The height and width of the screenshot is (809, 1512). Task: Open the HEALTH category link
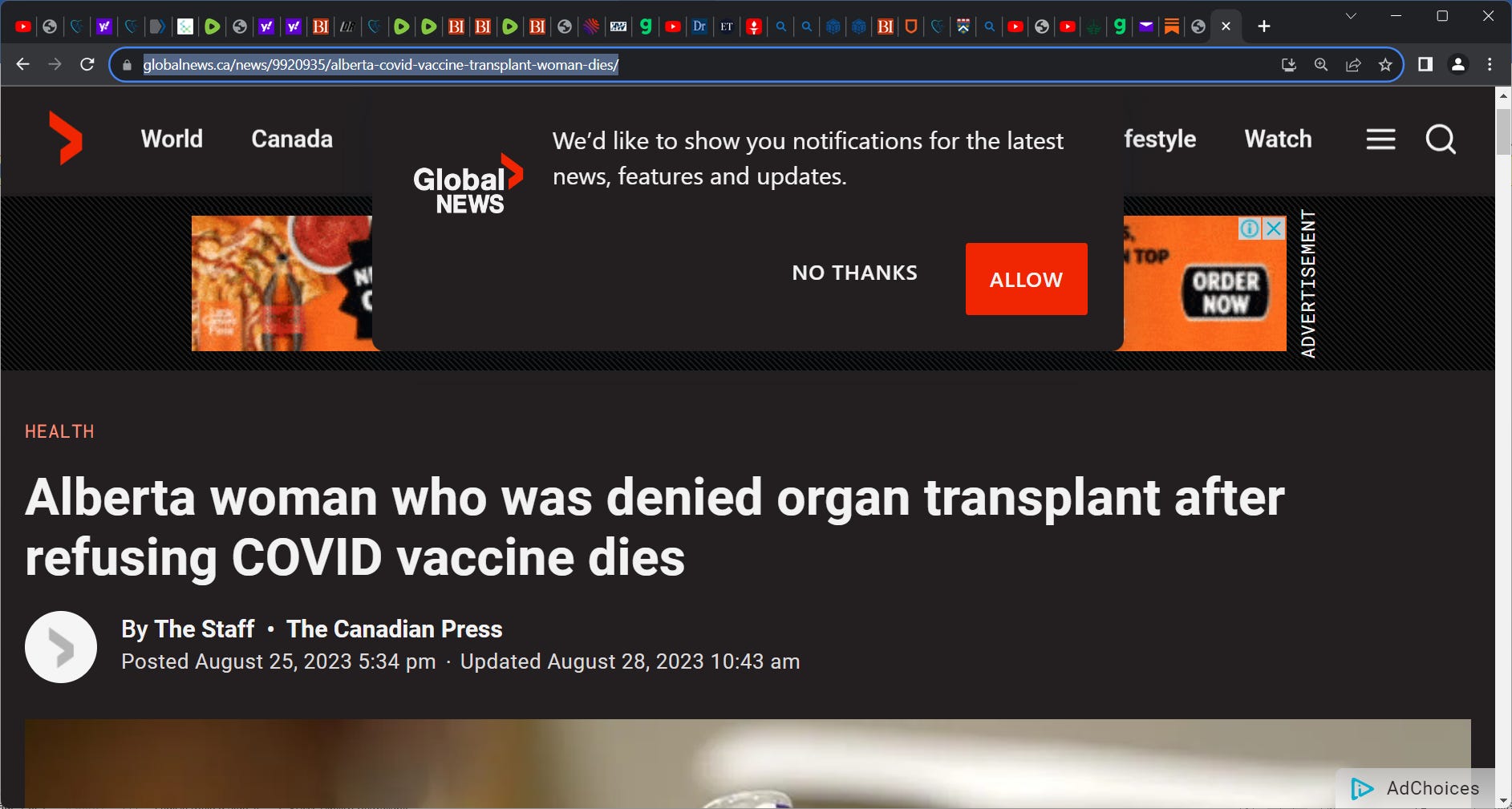pyautogui.click(x=59, y=431)
